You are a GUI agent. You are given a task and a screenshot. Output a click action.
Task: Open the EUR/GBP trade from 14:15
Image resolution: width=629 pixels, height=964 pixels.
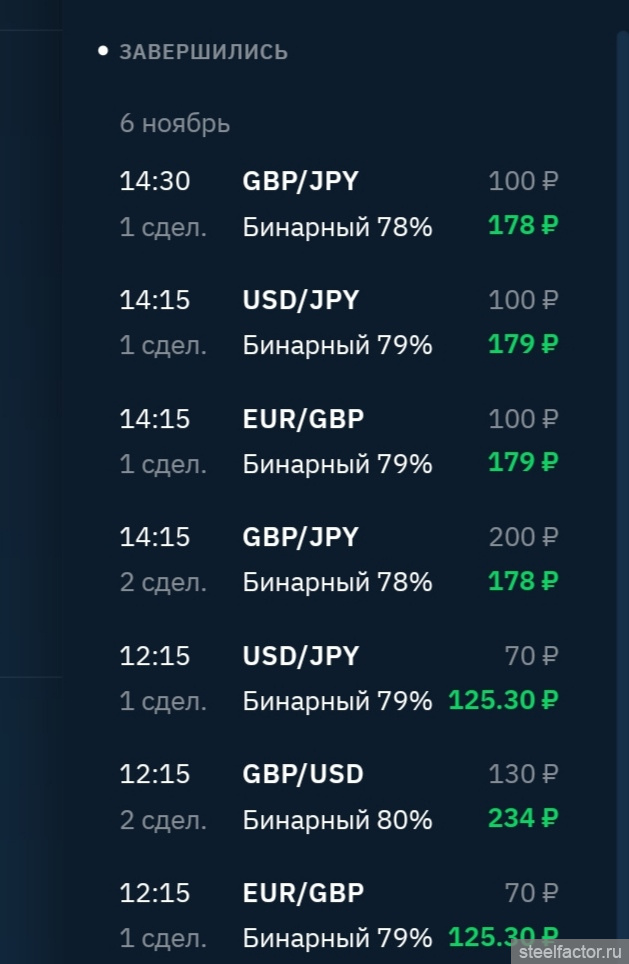[303, 418]
